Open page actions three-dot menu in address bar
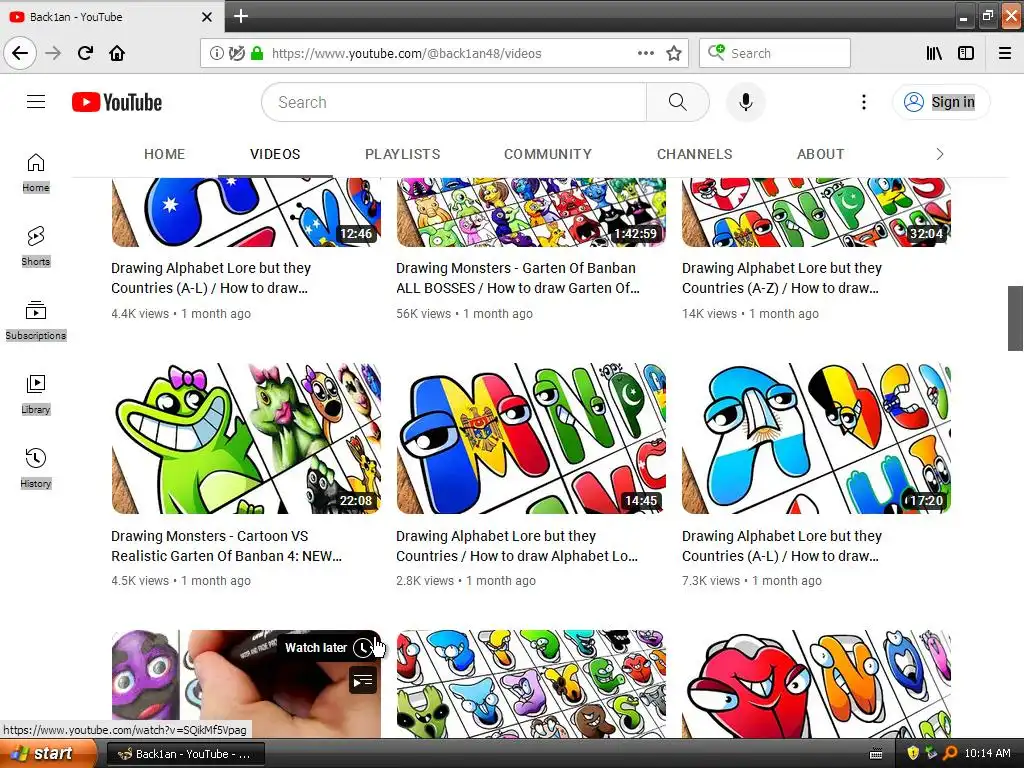 pyautogui.click(x=646, y=53)
